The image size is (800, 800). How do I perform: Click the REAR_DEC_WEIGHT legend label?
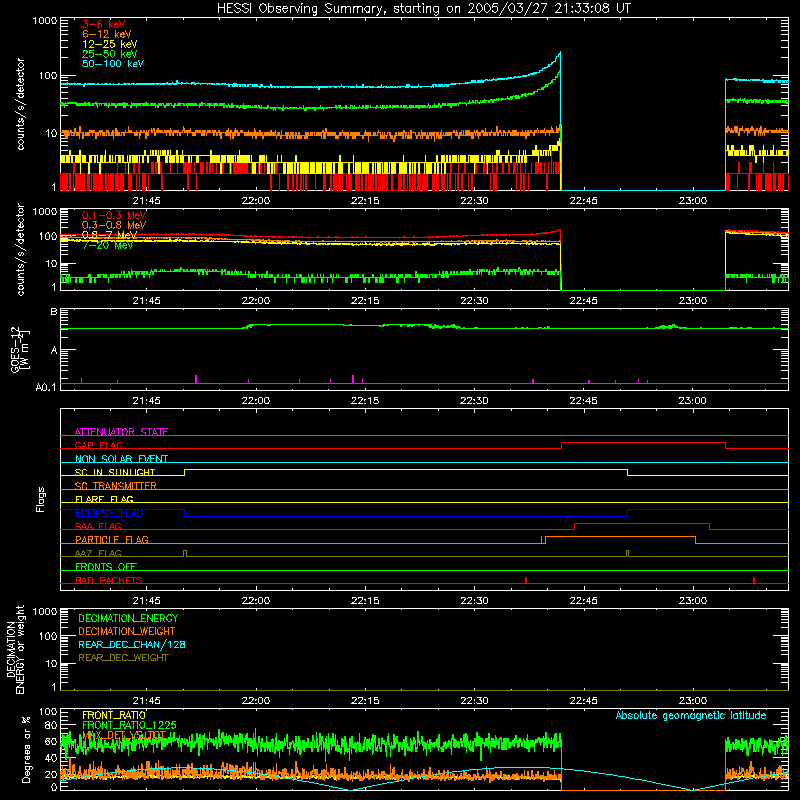coord(123,658)
